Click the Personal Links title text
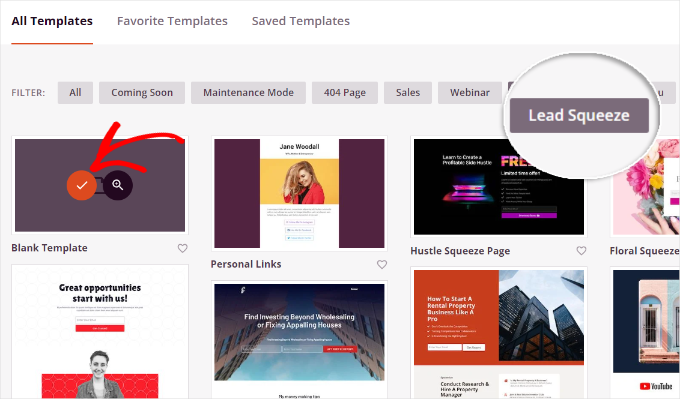Image resolution: width=680 pixels, height=399 pixels. 246,264
